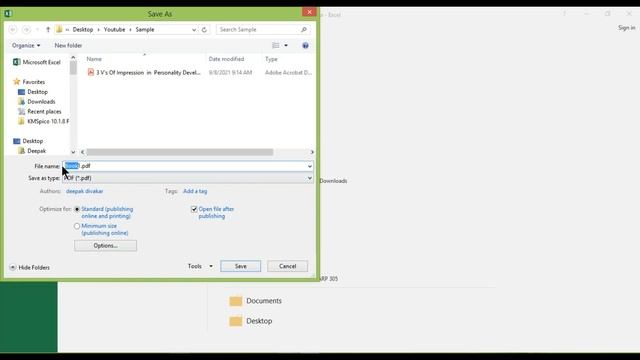Screen dimensions: 640x360
Task: Select the Desktop root node in the navigation pane
Action: point(28,141)
